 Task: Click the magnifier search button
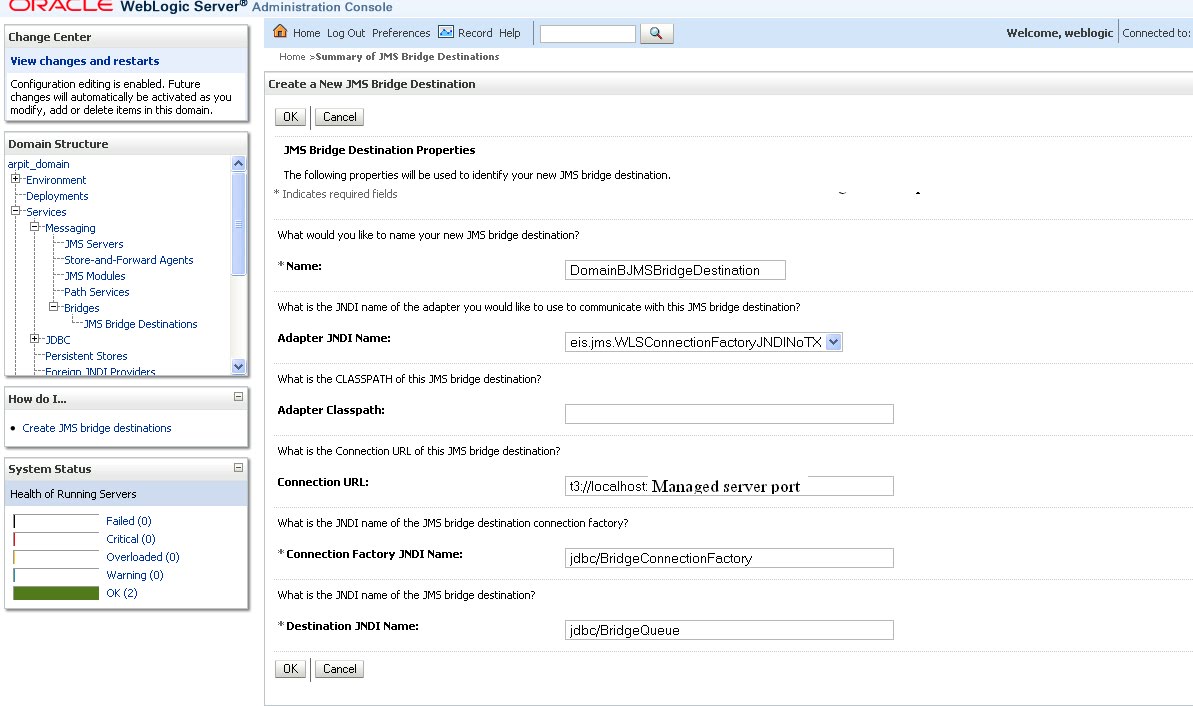click(657, 33)
